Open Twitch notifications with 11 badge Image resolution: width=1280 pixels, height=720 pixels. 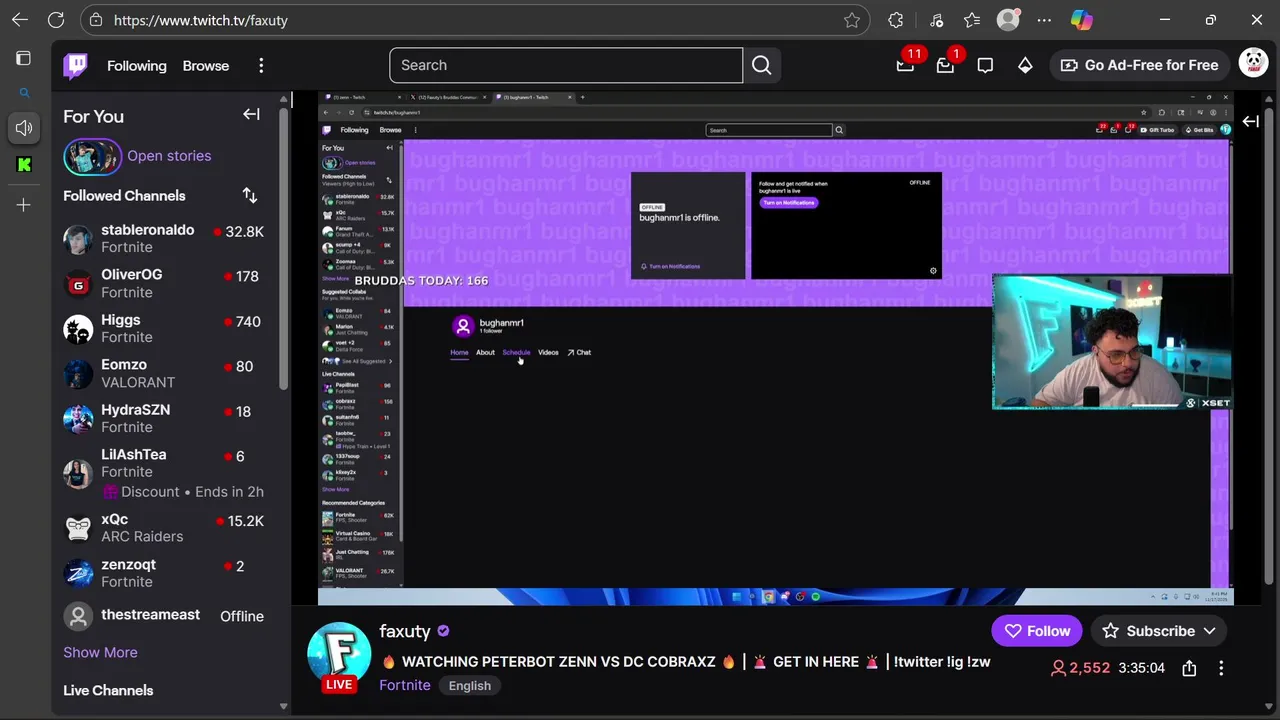click(905, 65)
